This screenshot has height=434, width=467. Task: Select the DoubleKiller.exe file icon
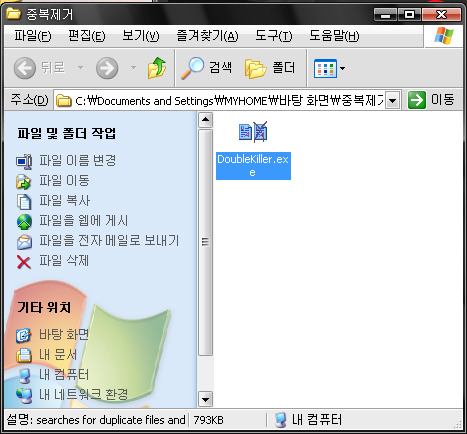[253, 132]
